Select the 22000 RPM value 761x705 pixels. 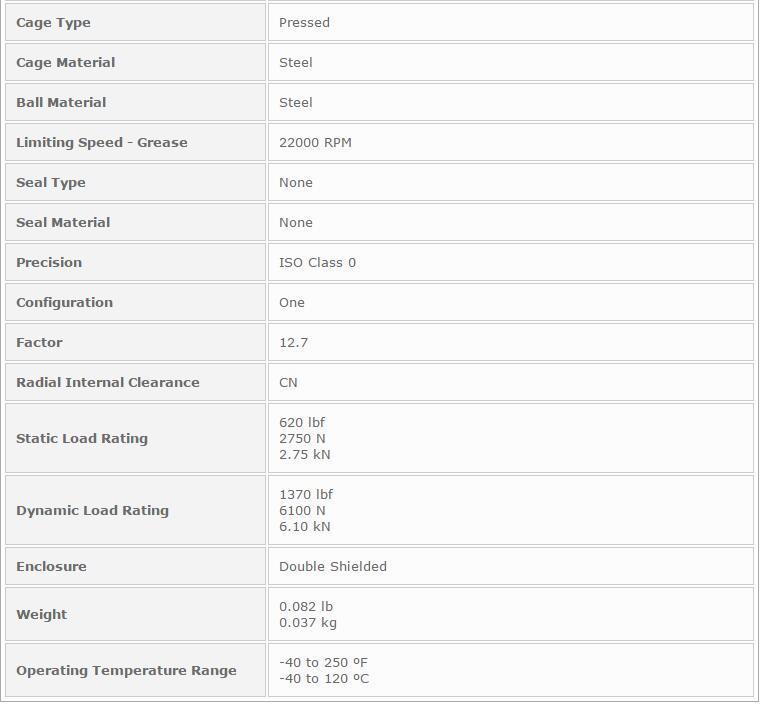315,143
